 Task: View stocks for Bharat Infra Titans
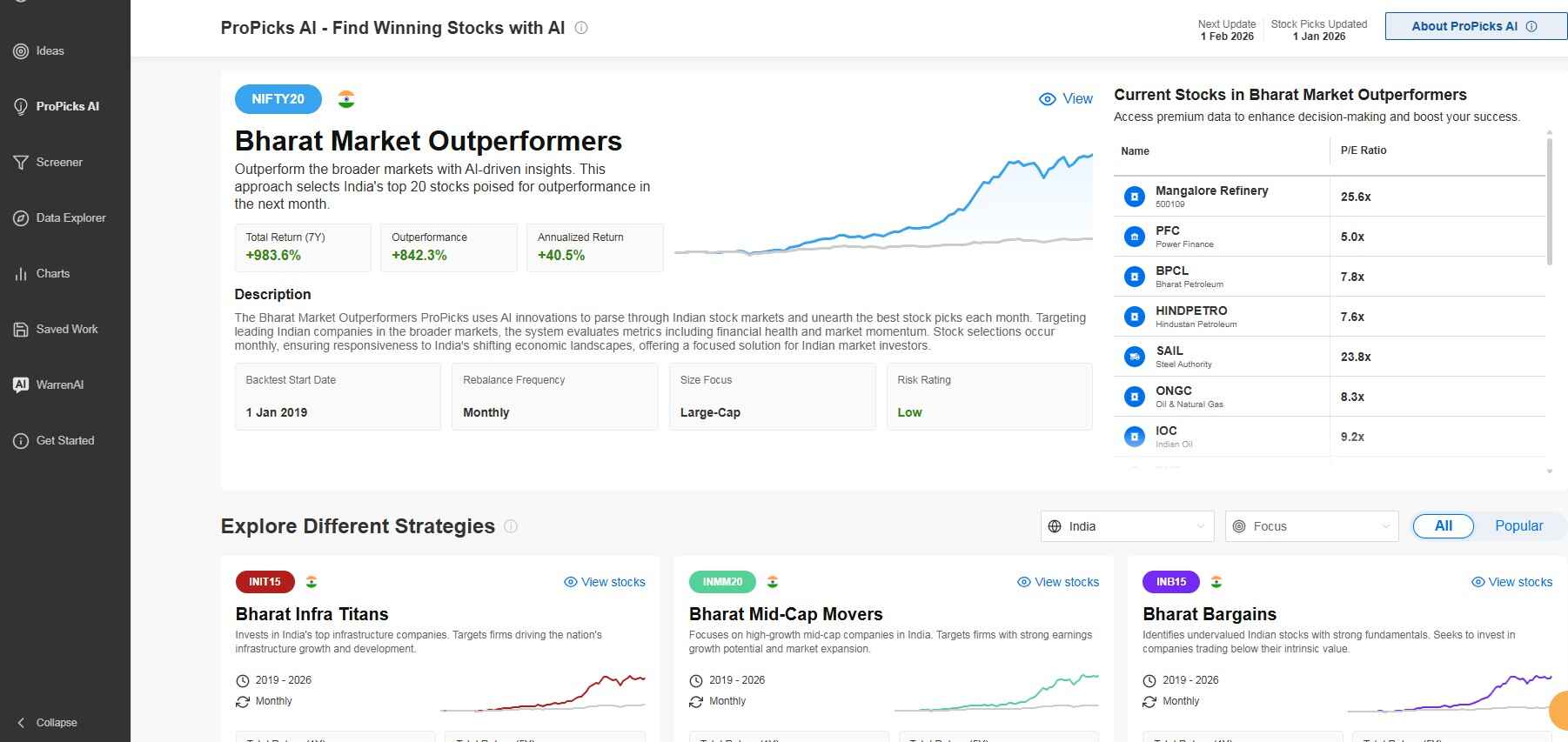pyautogui.click(x=604, y=582)
